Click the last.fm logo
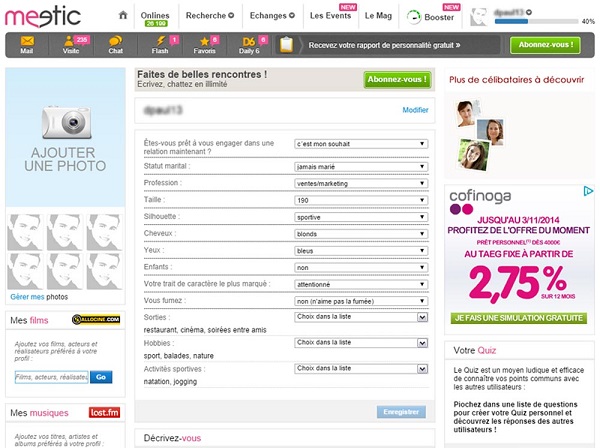 [x=104, y=412]
